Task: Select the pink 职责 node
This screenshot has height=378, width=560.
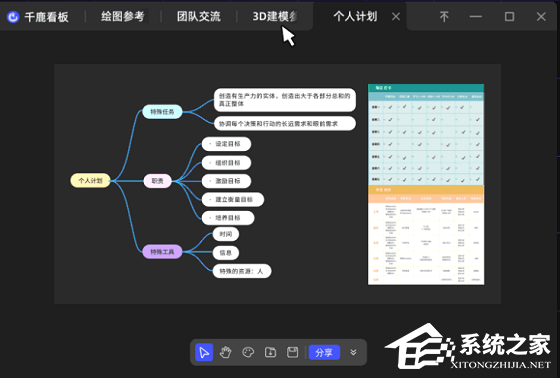Action: [x=158, y=181]
